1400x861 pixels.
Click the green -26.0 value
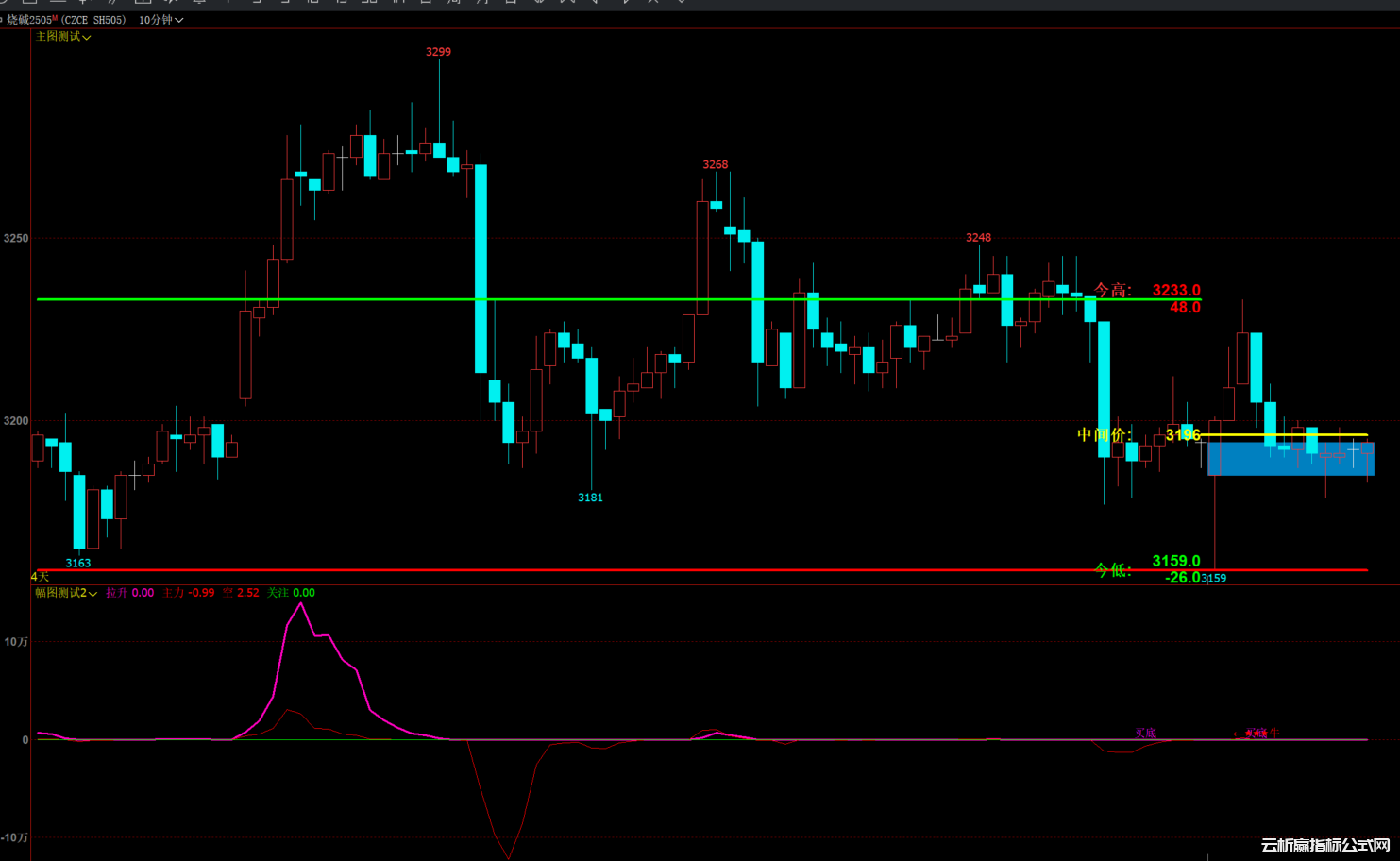click(x=1182, y=578)
